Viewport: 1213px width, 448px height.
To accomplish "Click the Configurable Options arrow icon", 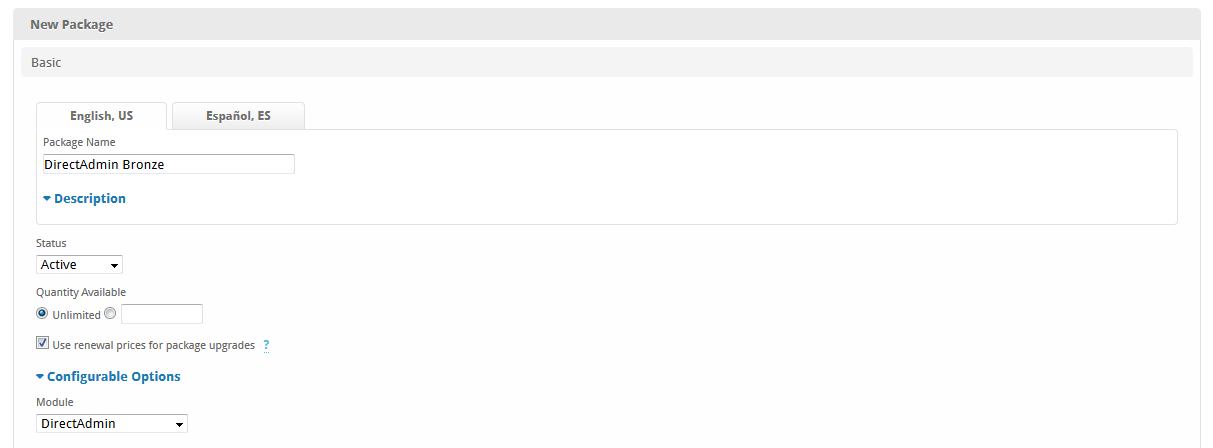I will 40,377.
